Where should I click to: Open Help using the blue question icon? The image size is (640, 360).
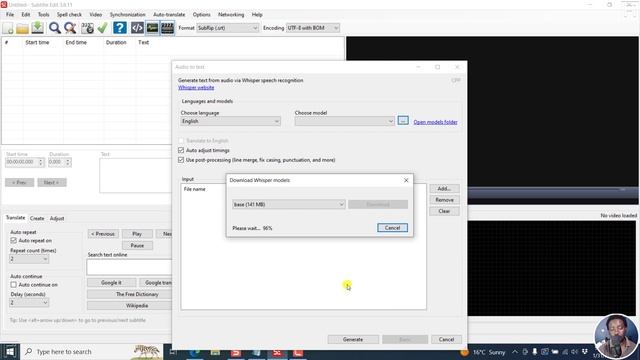pos(120,28)
